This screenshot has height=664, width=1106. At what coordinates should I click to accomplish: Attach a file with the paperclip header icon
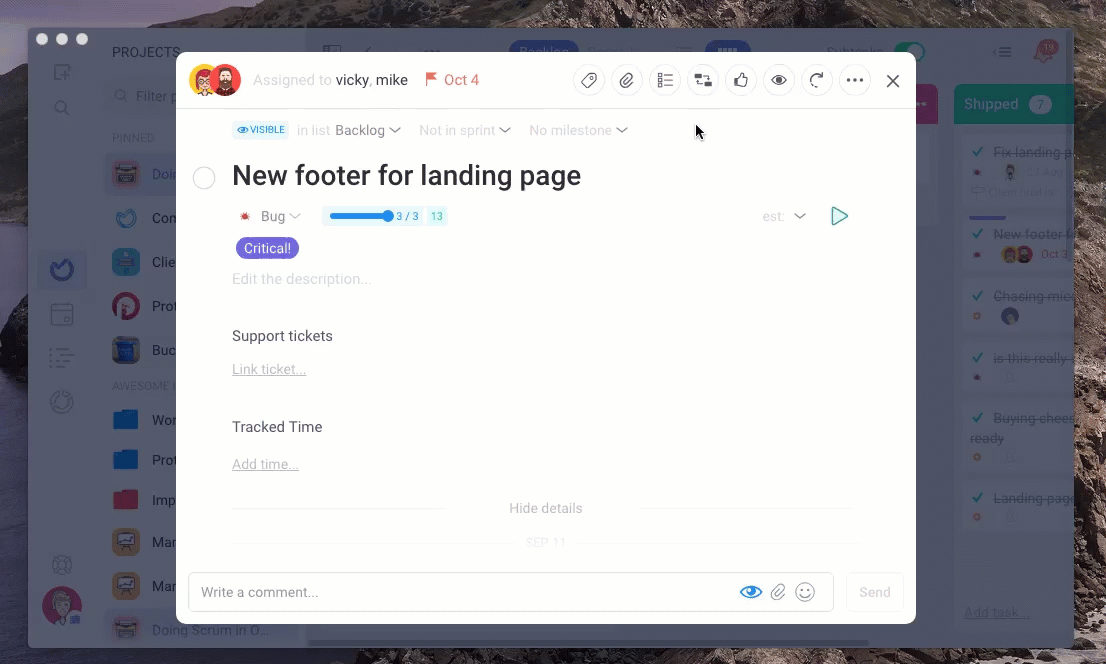(626, 80)
